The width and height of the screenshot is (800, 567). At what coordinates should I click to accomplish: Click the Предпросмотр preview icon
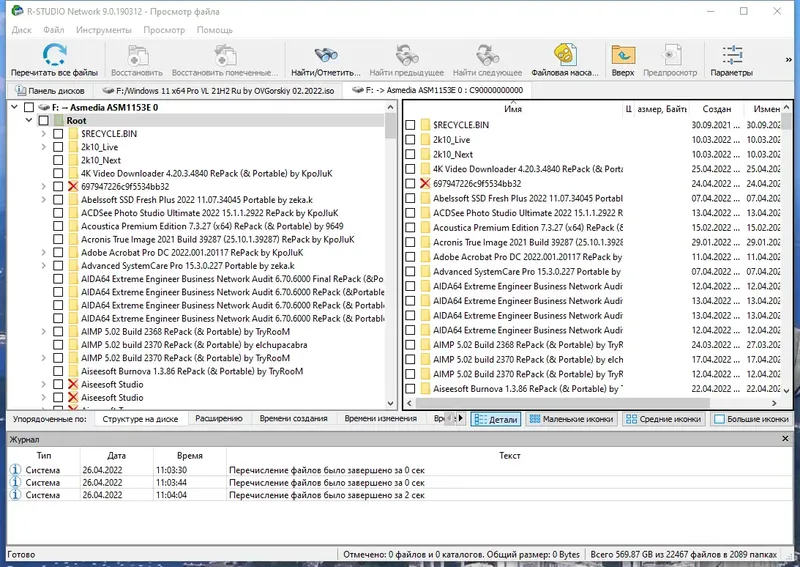click(670, 55)
